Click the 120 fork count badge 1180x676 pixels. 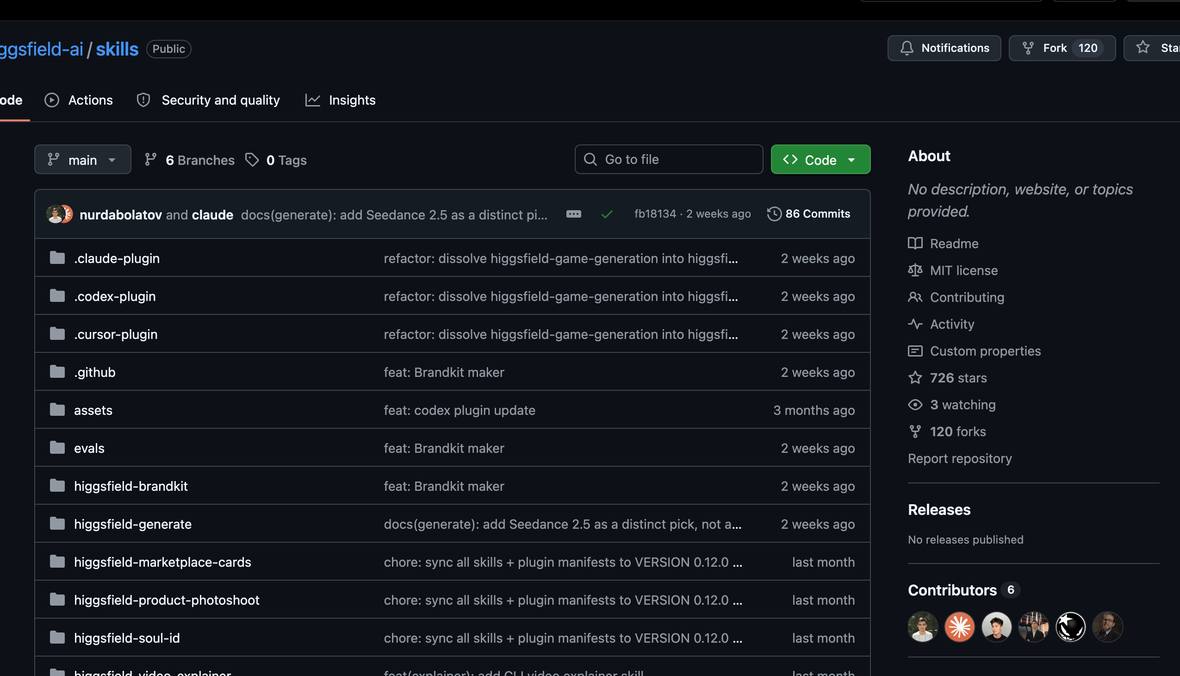tap(1088, 48)
